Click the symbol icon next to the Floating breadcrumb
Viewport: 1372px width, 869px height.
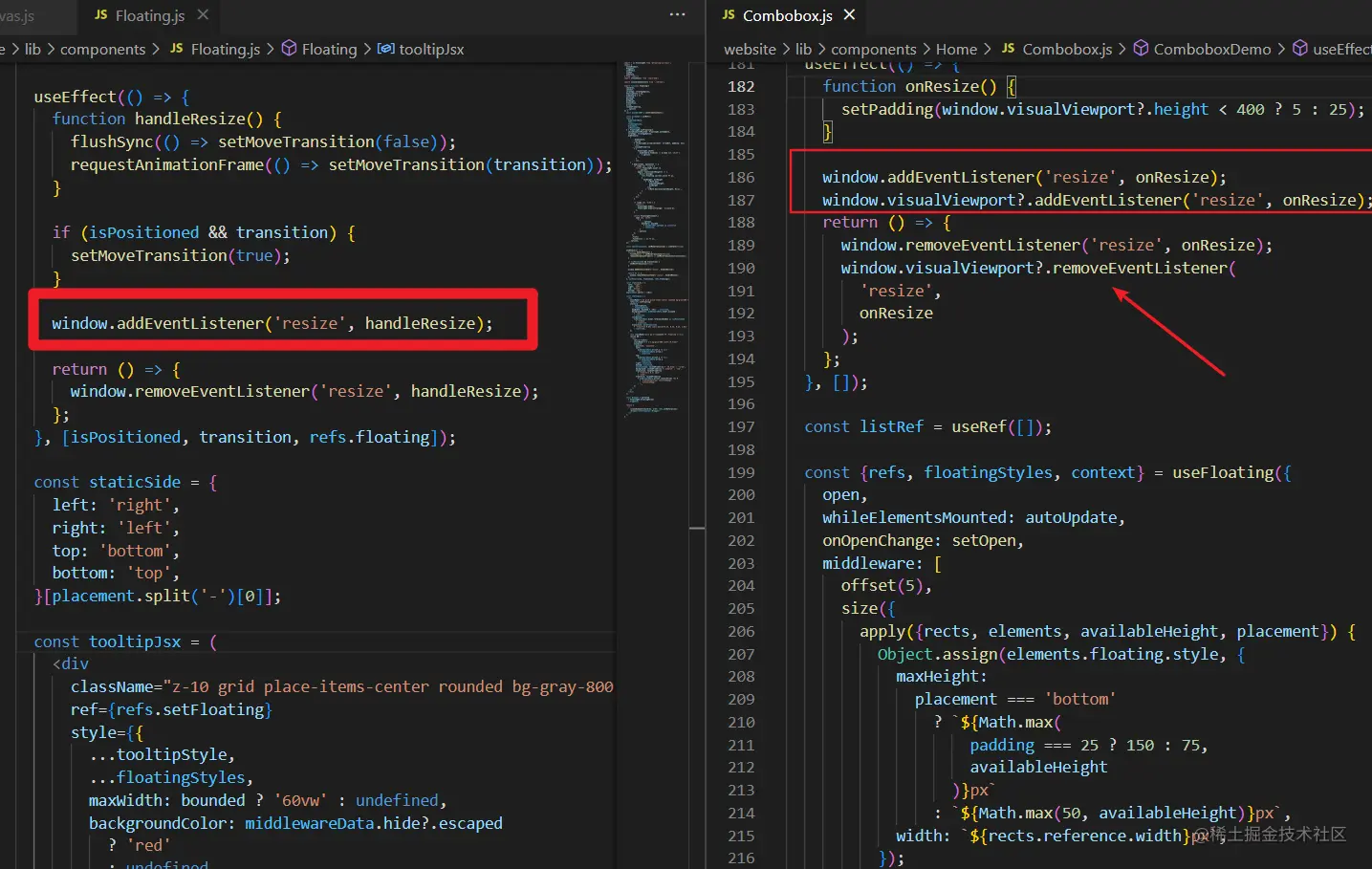pyautogui.click(x=289, y=49)
